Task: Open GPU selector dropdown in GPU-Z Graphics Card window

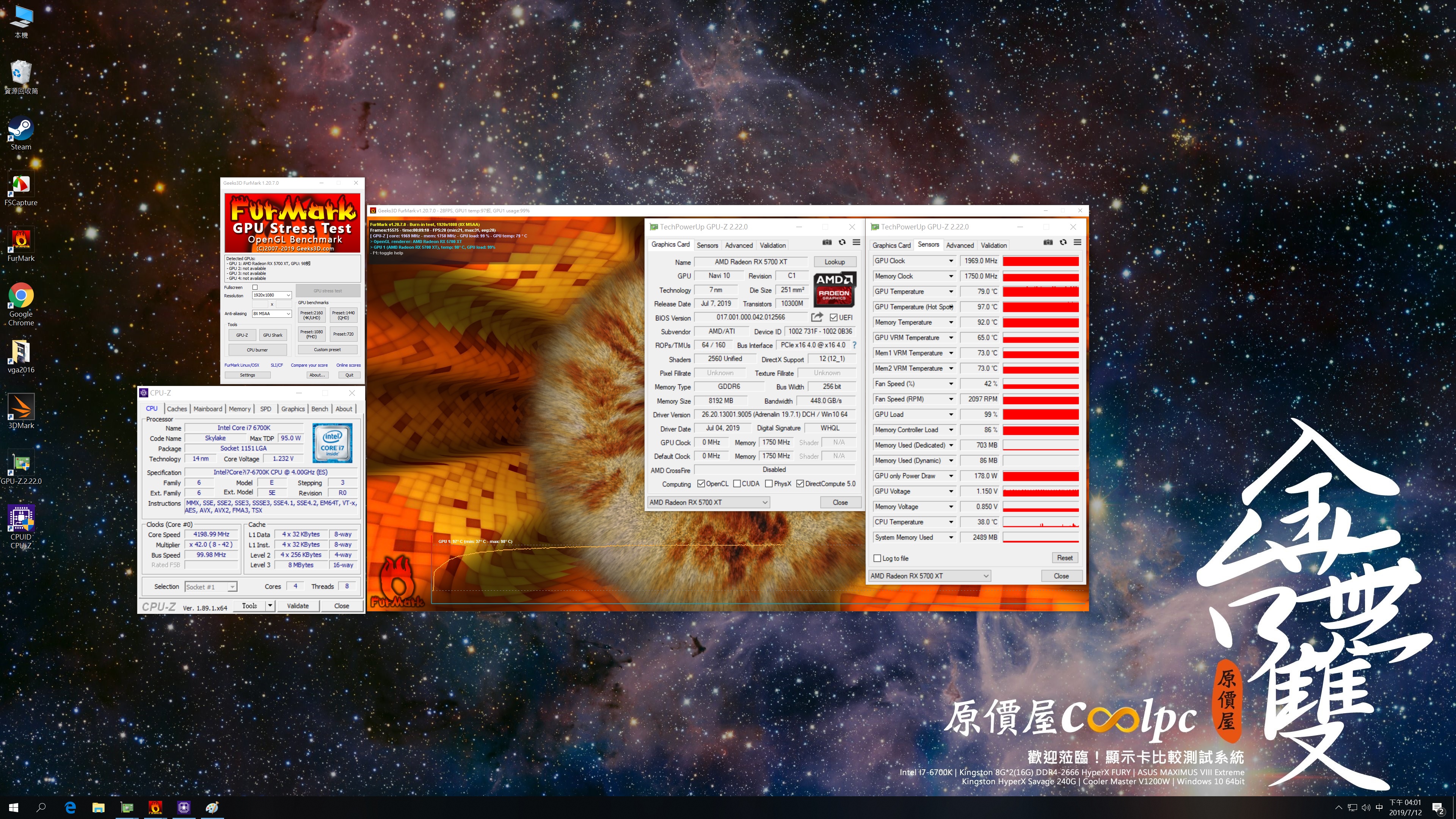Action: click(x=708, y=502)
